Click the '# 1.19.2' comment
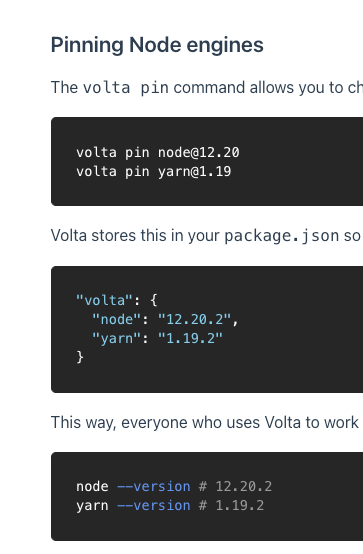 click(231, 506)
